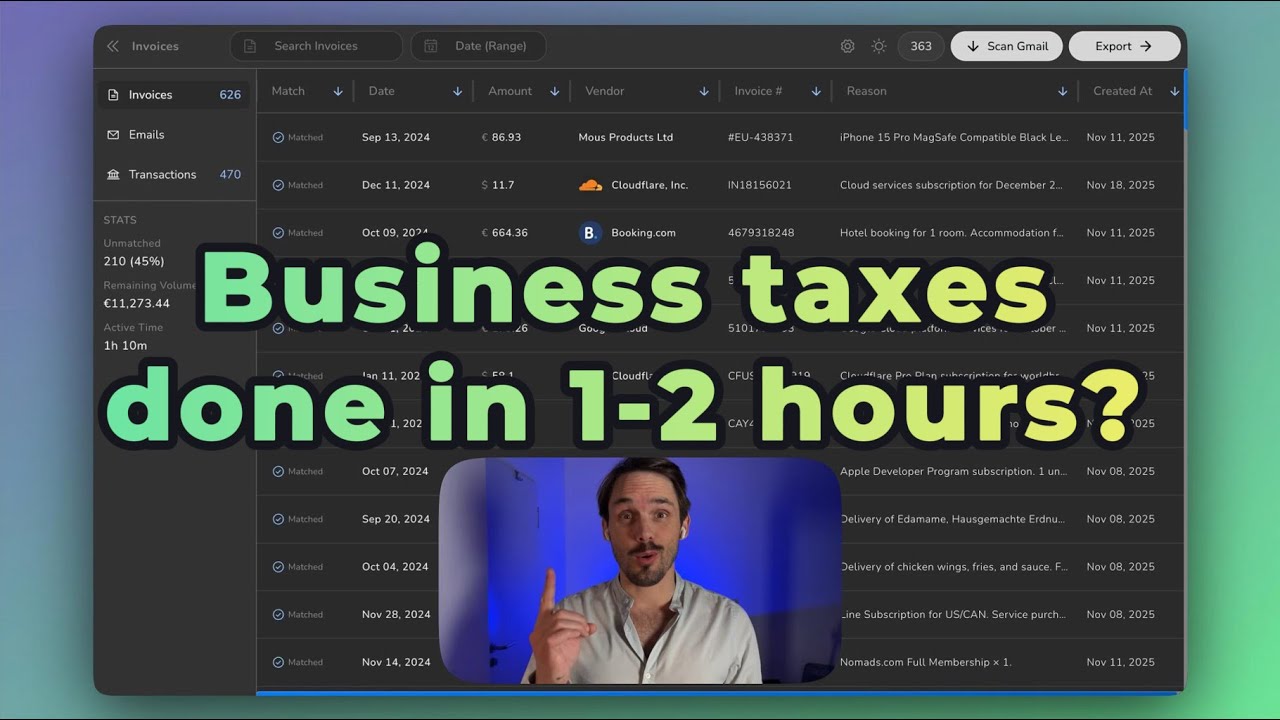
Task: Select vendor Mous Products Ltd
Action: (625, 138)
